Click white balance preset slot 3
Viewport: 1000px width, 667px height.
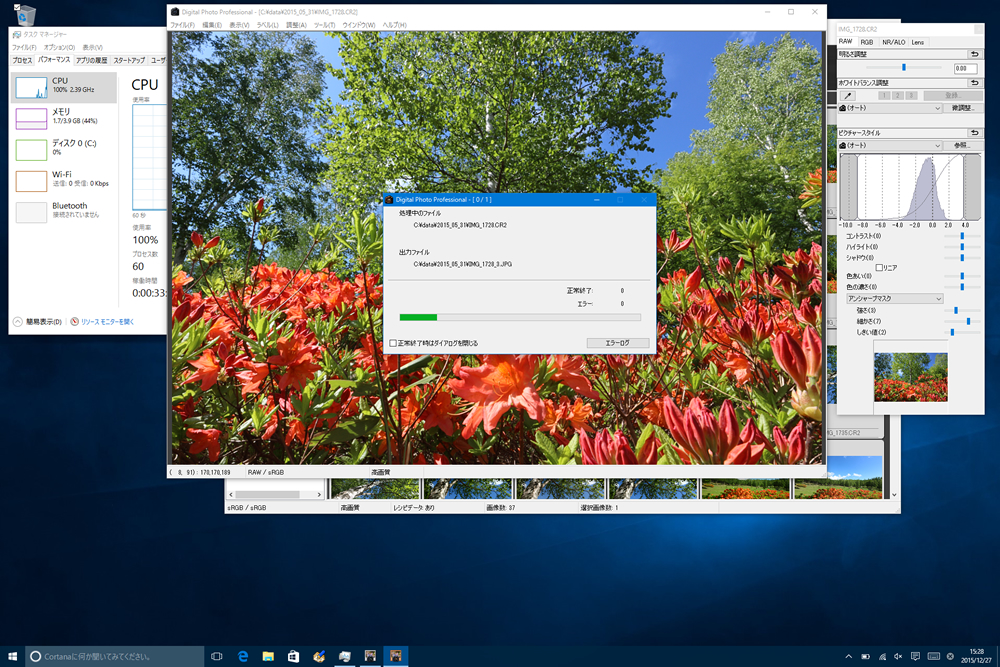tap(911, 96)
